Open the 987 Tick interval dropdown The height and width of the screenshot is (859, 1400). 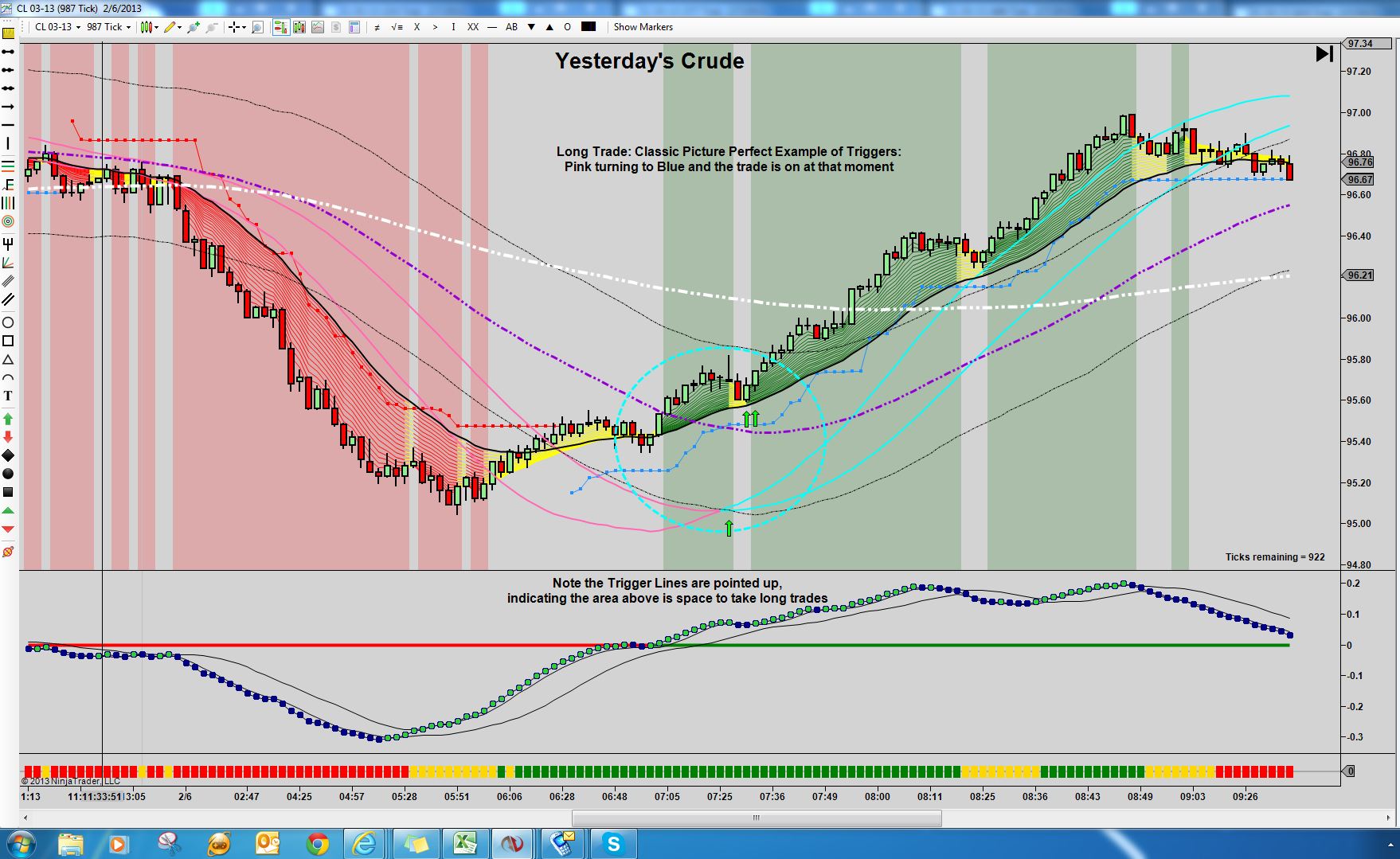[108, 27]
